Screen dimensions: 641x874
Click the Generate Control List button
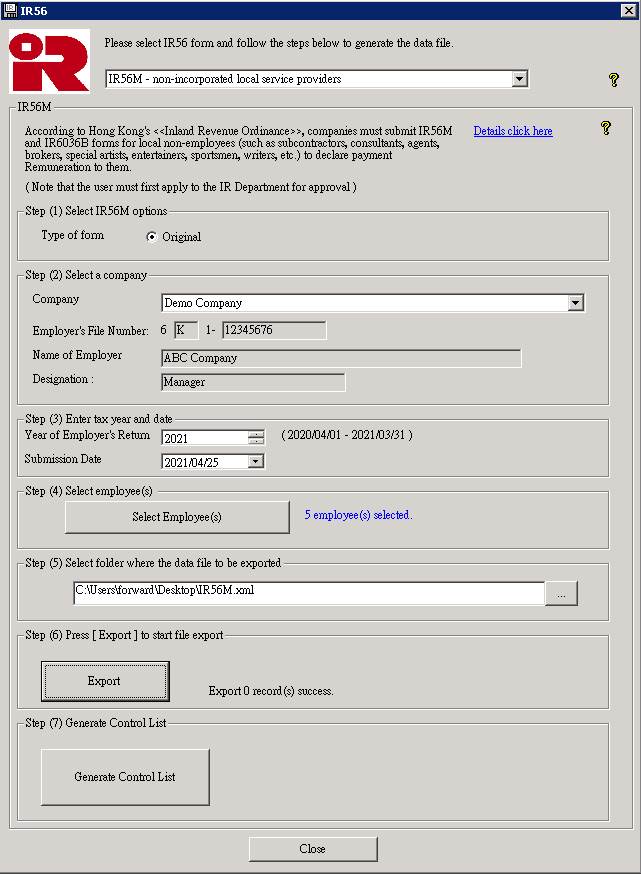coord(125,777)
